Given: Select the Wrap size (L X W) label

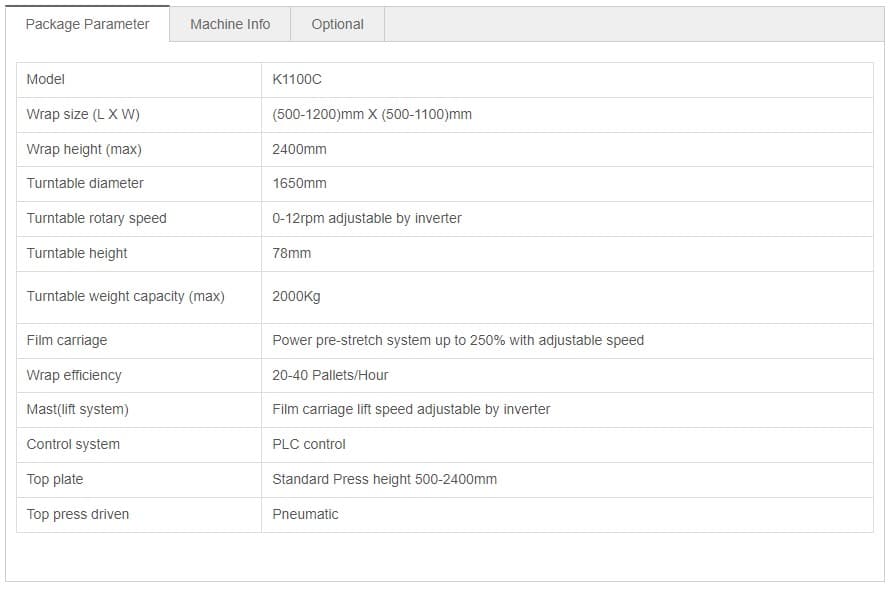Looking at the screenshot, I should tap(83, 114).
